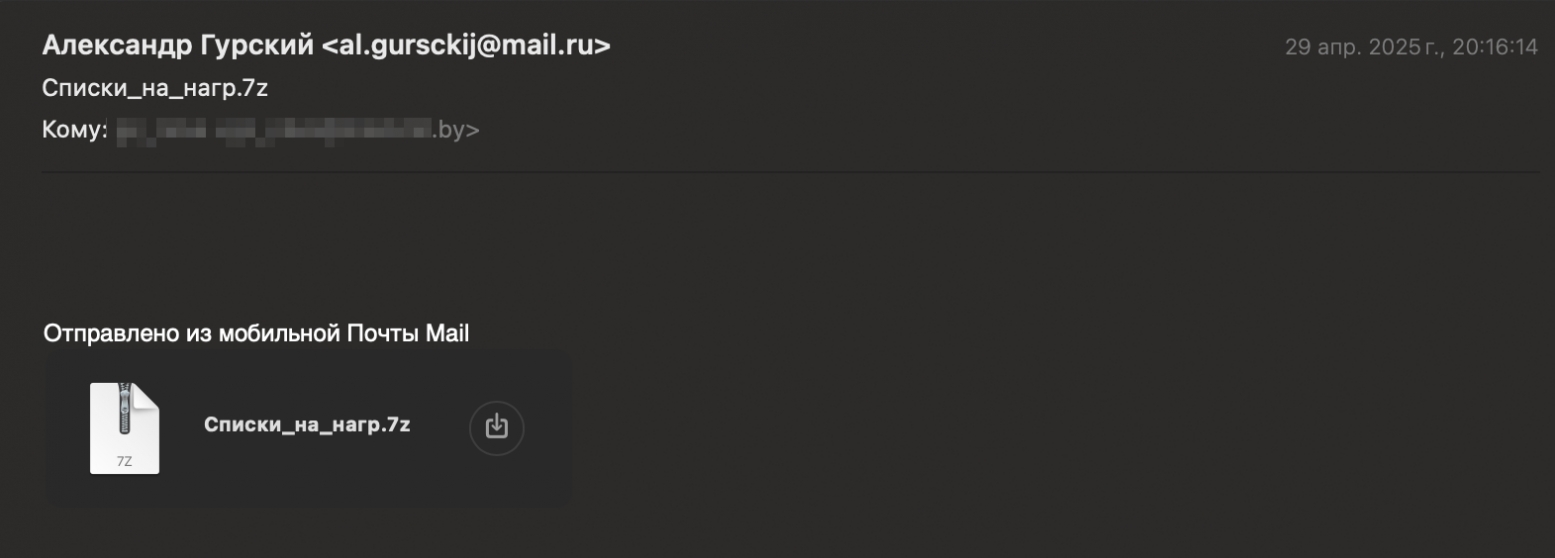
Task: Select attachment filename Списки_на_нагр.7z in the card
Action: click(x=307, y=424)
